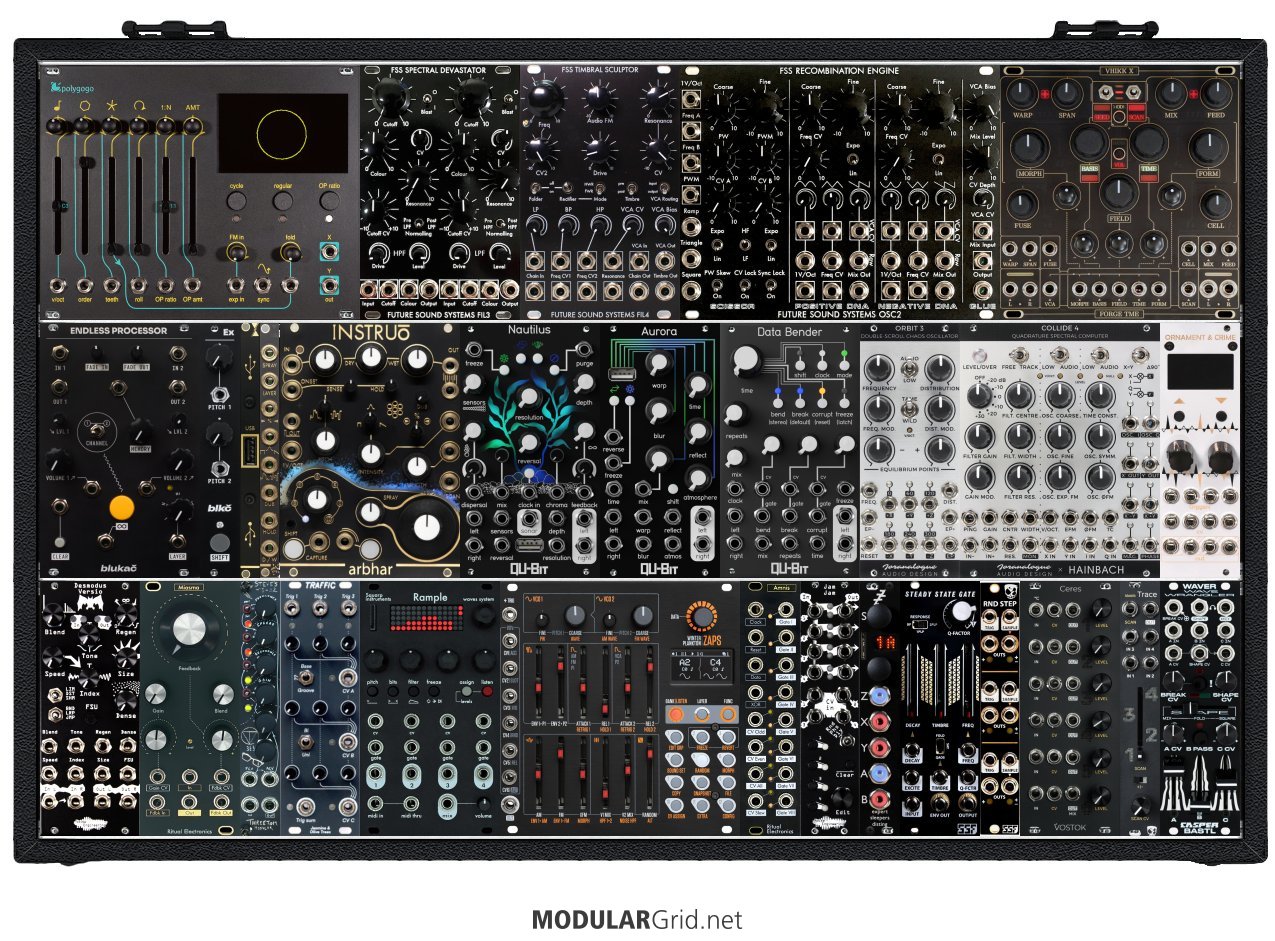Open the MODULARGrid.net link
The height and width of the screenshot is (941, 1275).
click(637, 919)
